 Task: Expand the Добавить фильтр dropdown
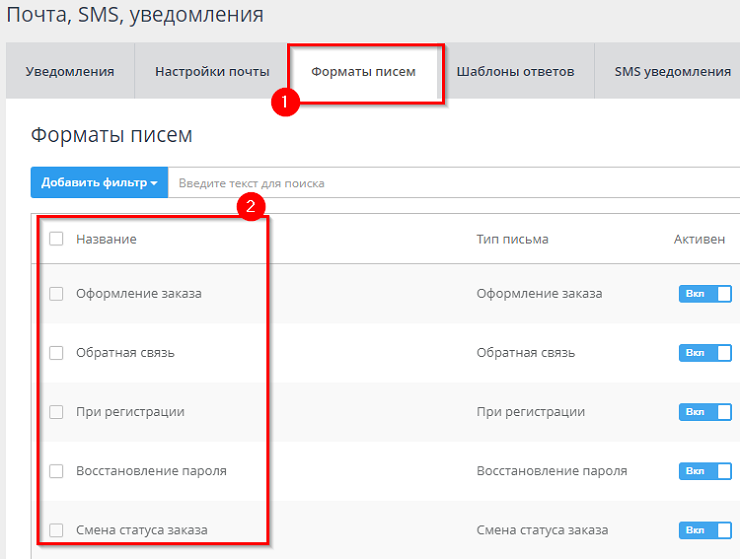tap(99, 183)
